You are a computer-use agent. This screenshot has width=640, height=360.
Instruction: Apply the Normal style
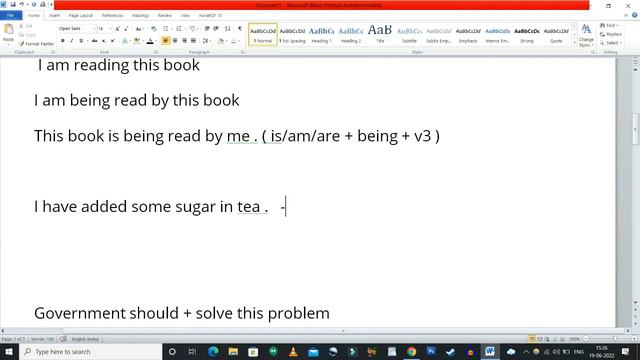tap(263, 35)
